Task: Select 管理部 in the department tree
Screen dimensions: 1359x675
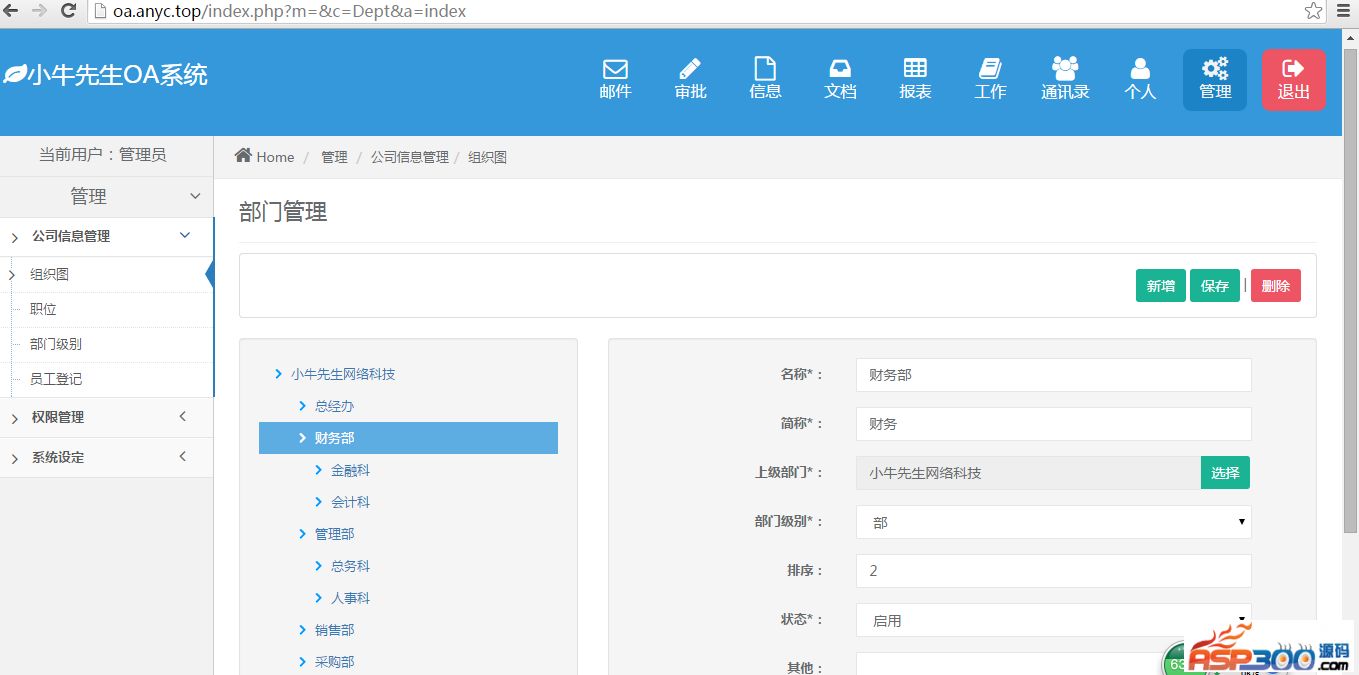Action: (x=334, y=534)
